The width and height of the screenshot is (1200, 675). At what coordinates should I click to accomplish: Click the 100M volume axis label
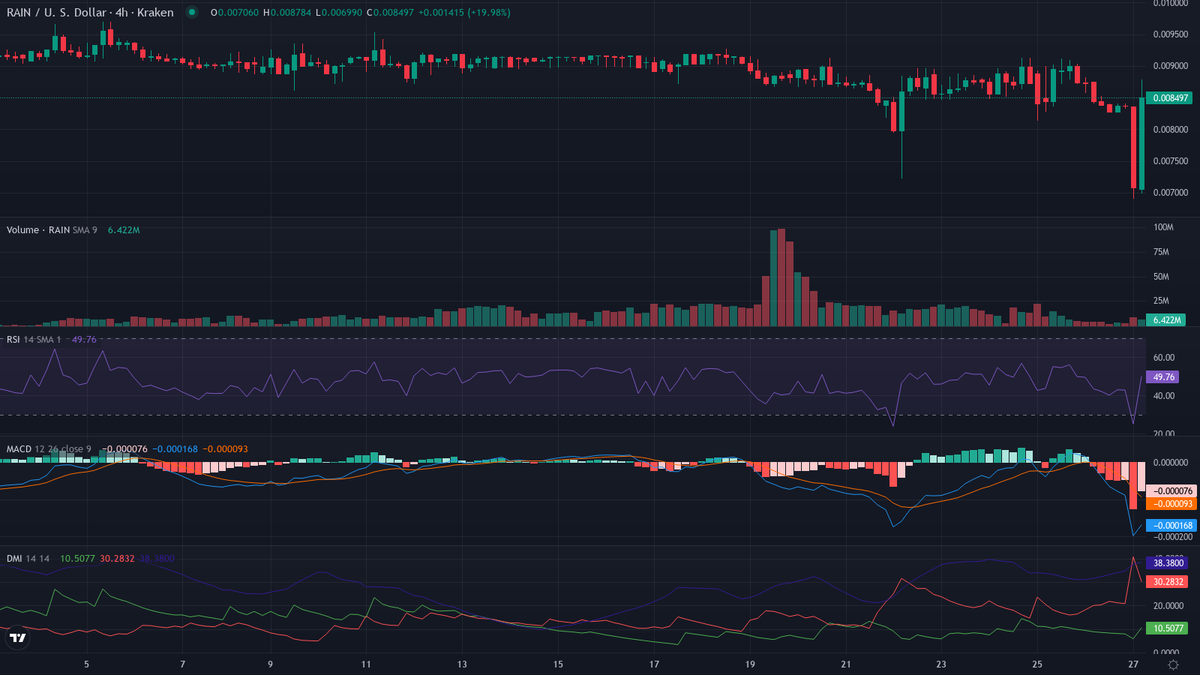[x=1163, y=228]
